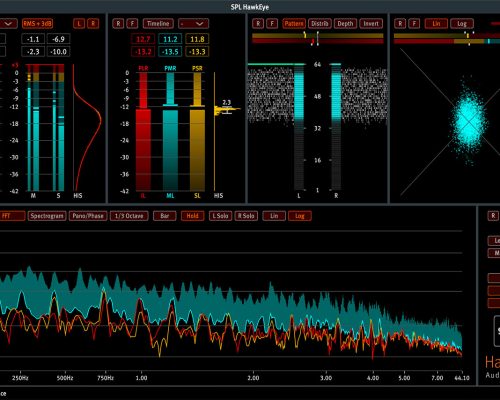Set vectorscope scaling to Lin
The image size is (500, 400).
coord(436,24)
